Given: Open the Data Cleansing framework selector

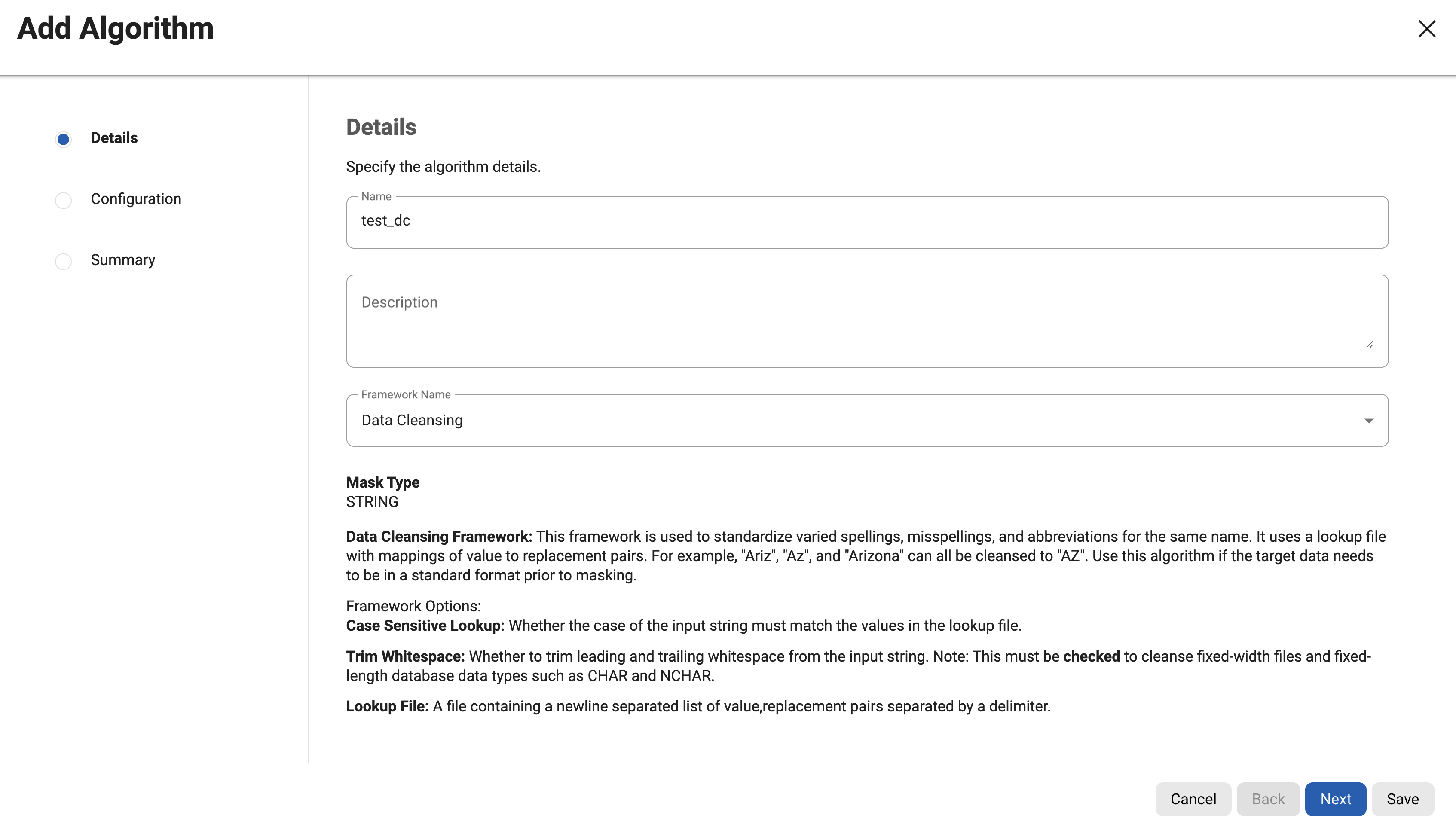Looking at the screenshot, I should (866, 421).
